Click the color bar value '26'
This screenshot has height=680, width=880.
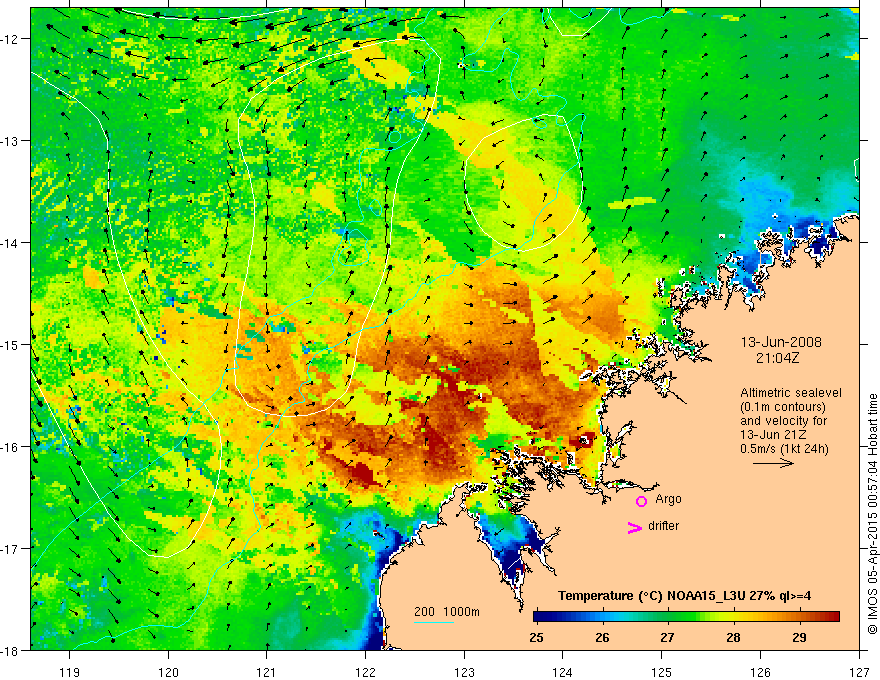tap(602, 637)
